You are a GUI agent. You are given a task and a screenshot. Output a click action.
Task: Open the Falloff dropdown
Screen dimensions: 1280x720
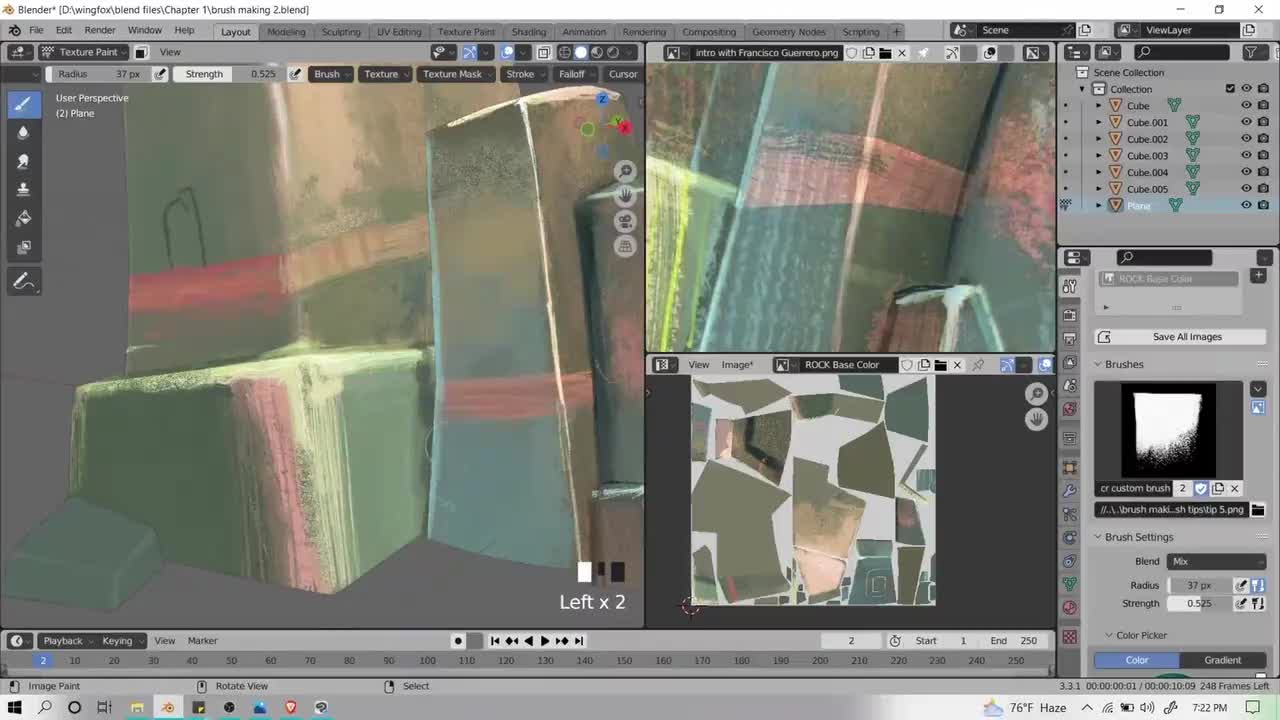[x=576, y=74]
